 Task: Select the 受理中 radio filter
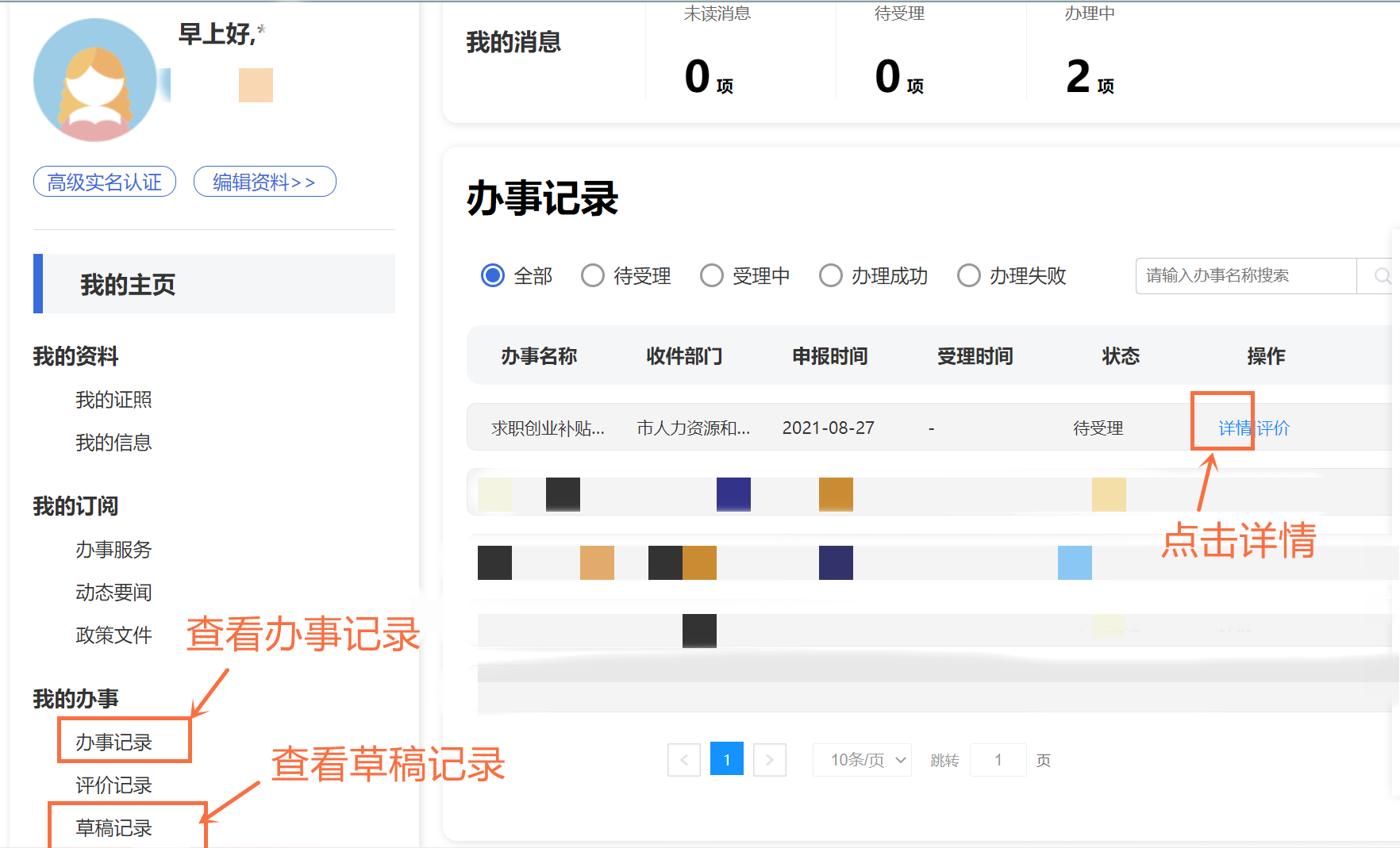tap(712, 275)
